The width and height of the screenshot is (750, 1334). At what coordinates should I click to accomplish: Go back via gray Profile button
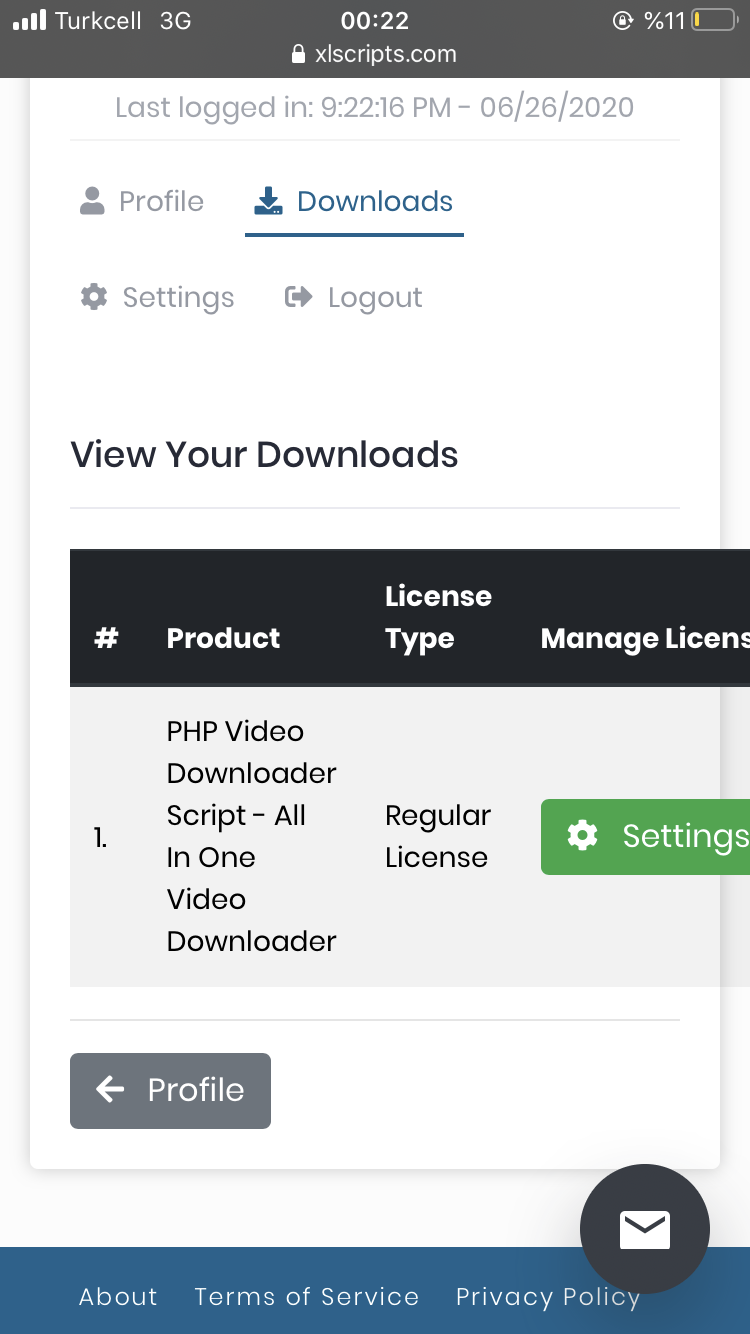[x=170, y=1090]
